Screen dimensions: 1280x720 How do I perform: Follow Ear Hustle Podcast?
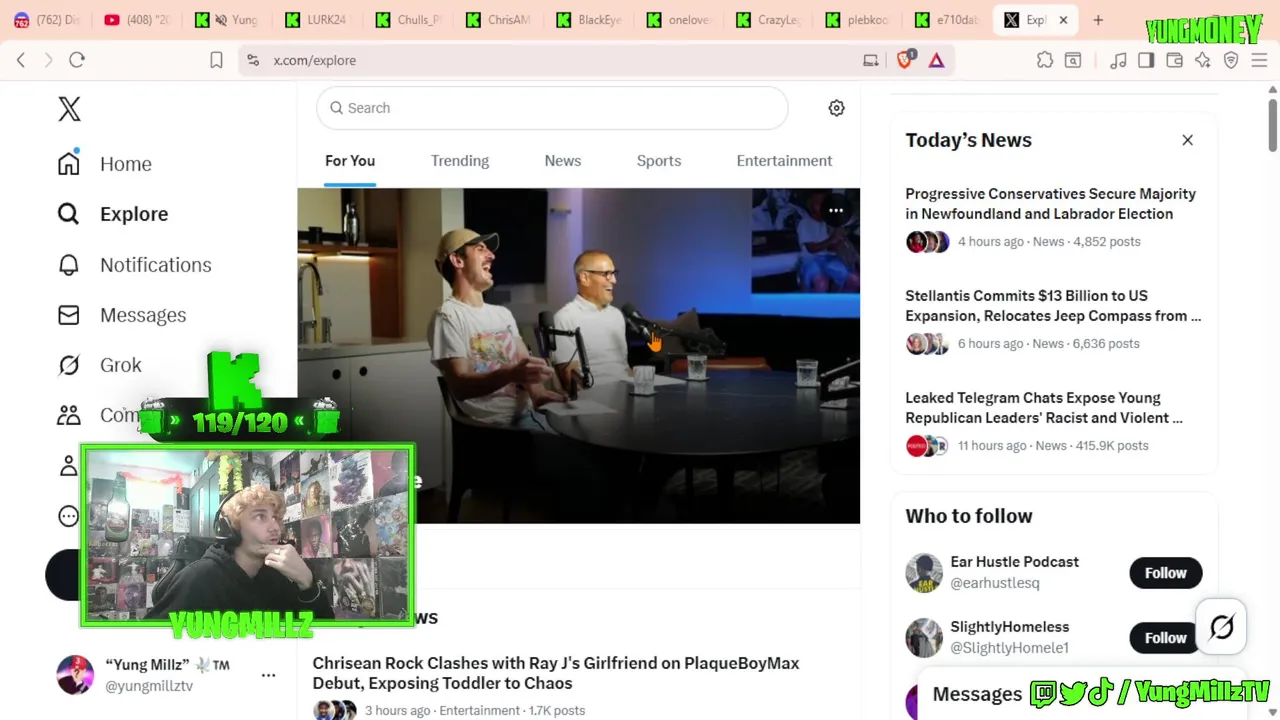click(x=1165, y=573)
